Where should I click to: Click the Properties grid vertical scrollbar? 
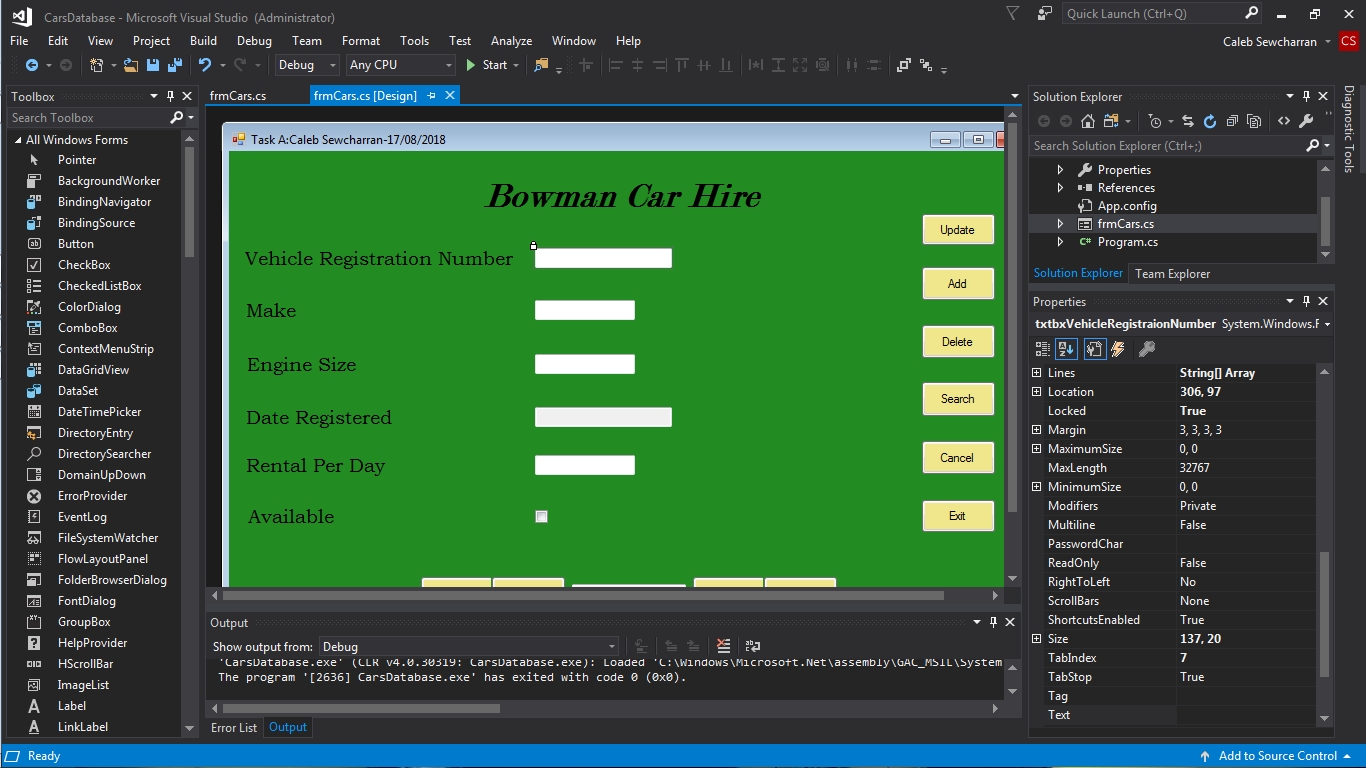pos(1325,615)
